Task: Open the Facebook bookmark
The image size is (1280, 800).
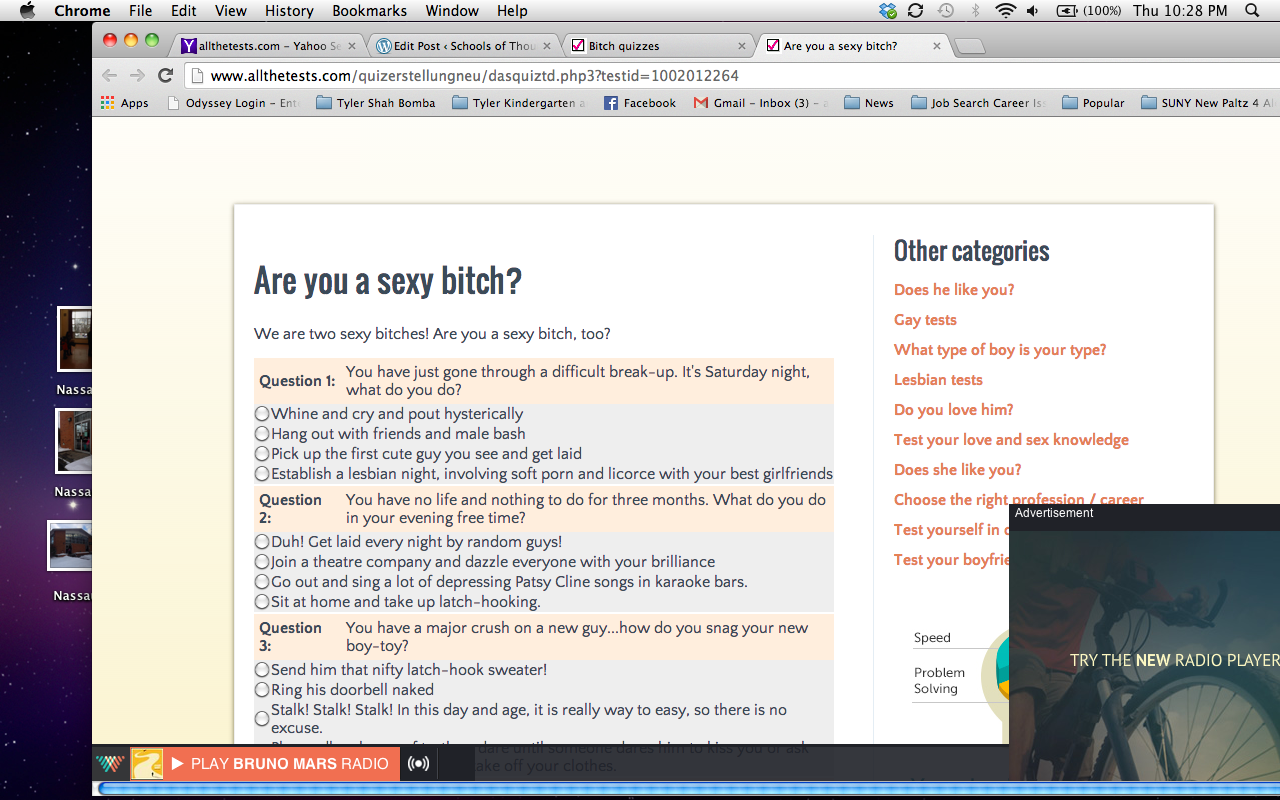Action: pos(639,103)
